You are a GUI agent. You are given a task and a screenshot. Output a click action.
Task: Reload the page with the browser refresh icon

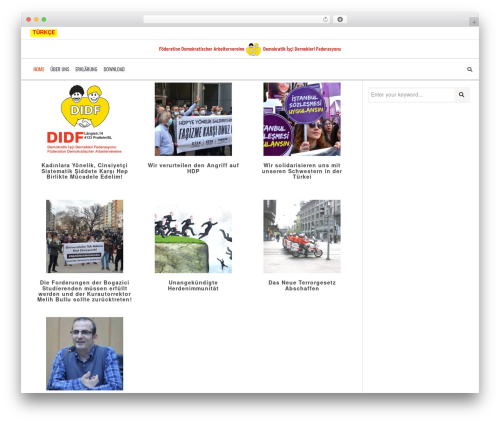325,19
